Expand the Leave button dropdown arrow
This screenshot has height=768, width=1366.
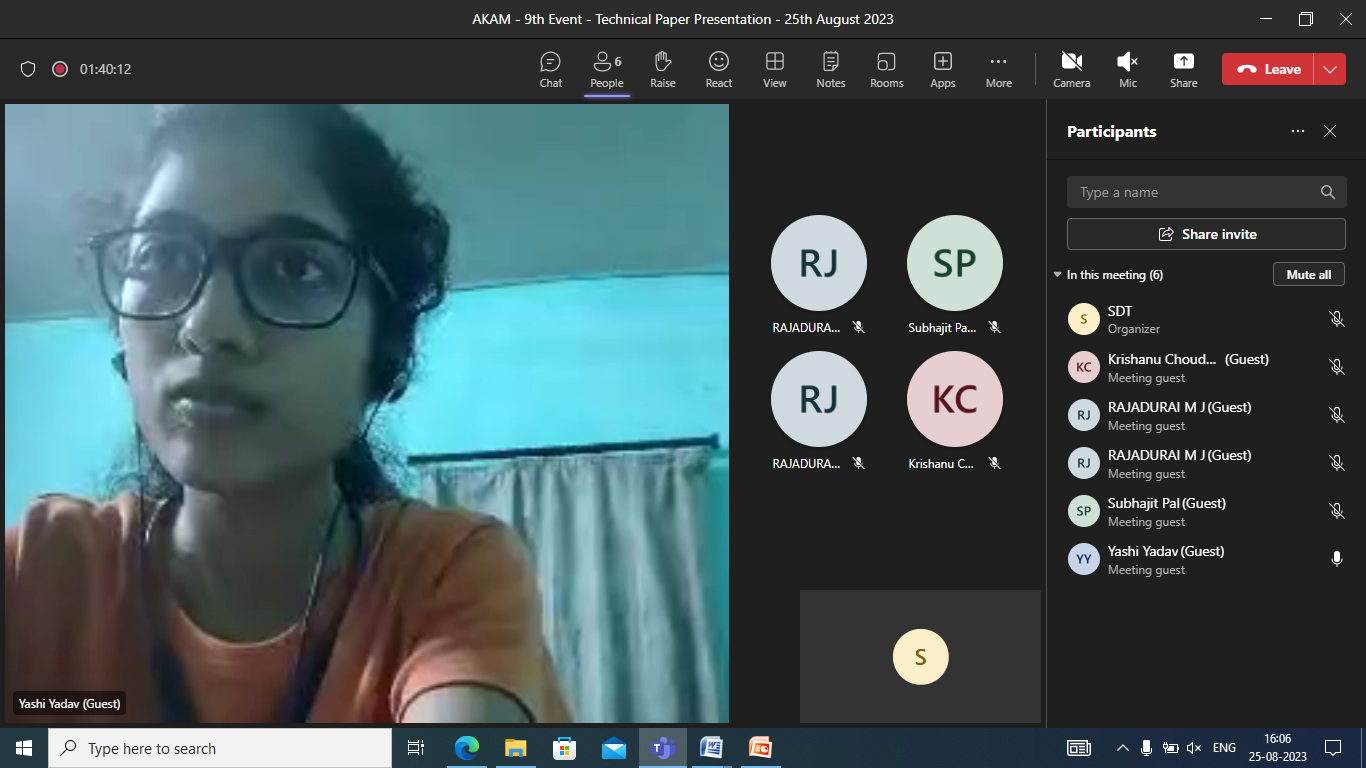[1329, 69]
